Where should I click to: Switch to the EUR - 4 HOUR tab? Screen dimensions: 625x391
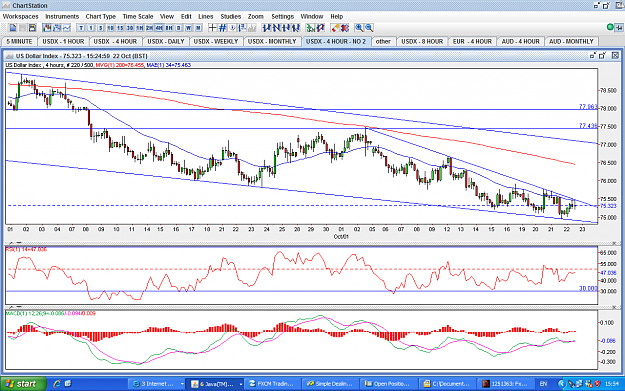click(472, 41)
